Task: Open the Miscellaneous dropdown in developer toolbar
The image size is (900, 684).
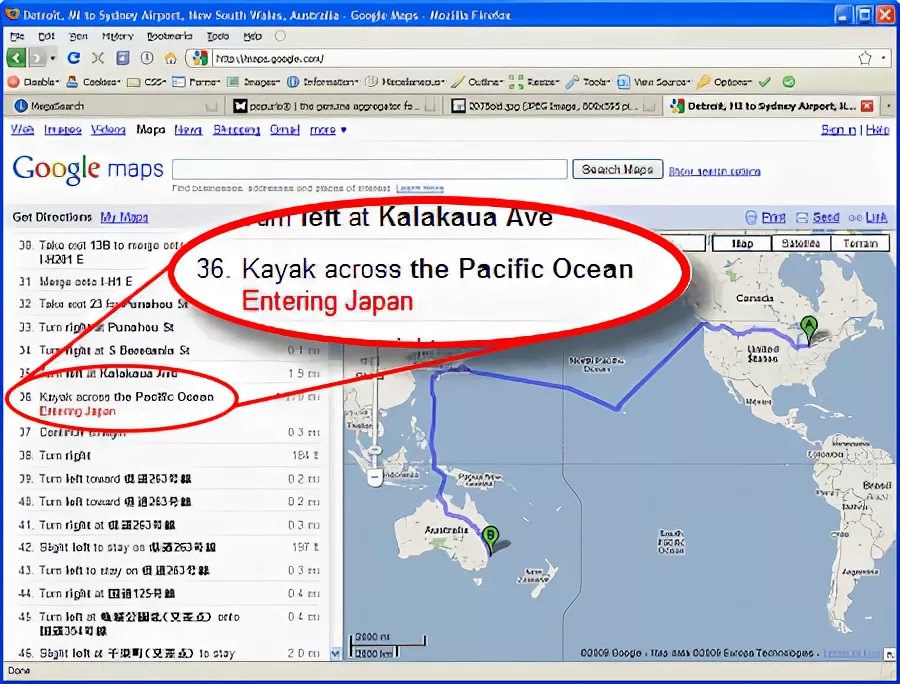Action: coord(405,82)
